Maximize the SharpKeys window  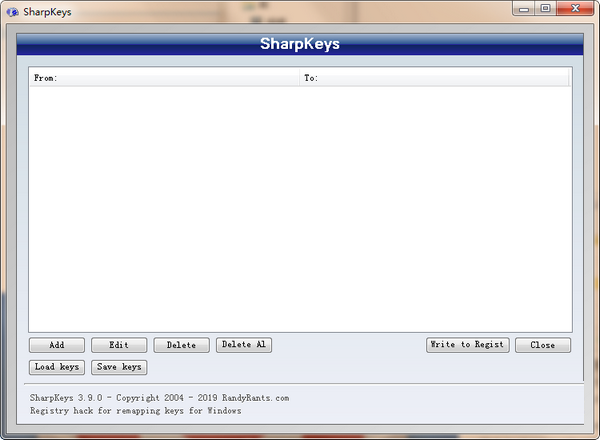tap(546, 8)
